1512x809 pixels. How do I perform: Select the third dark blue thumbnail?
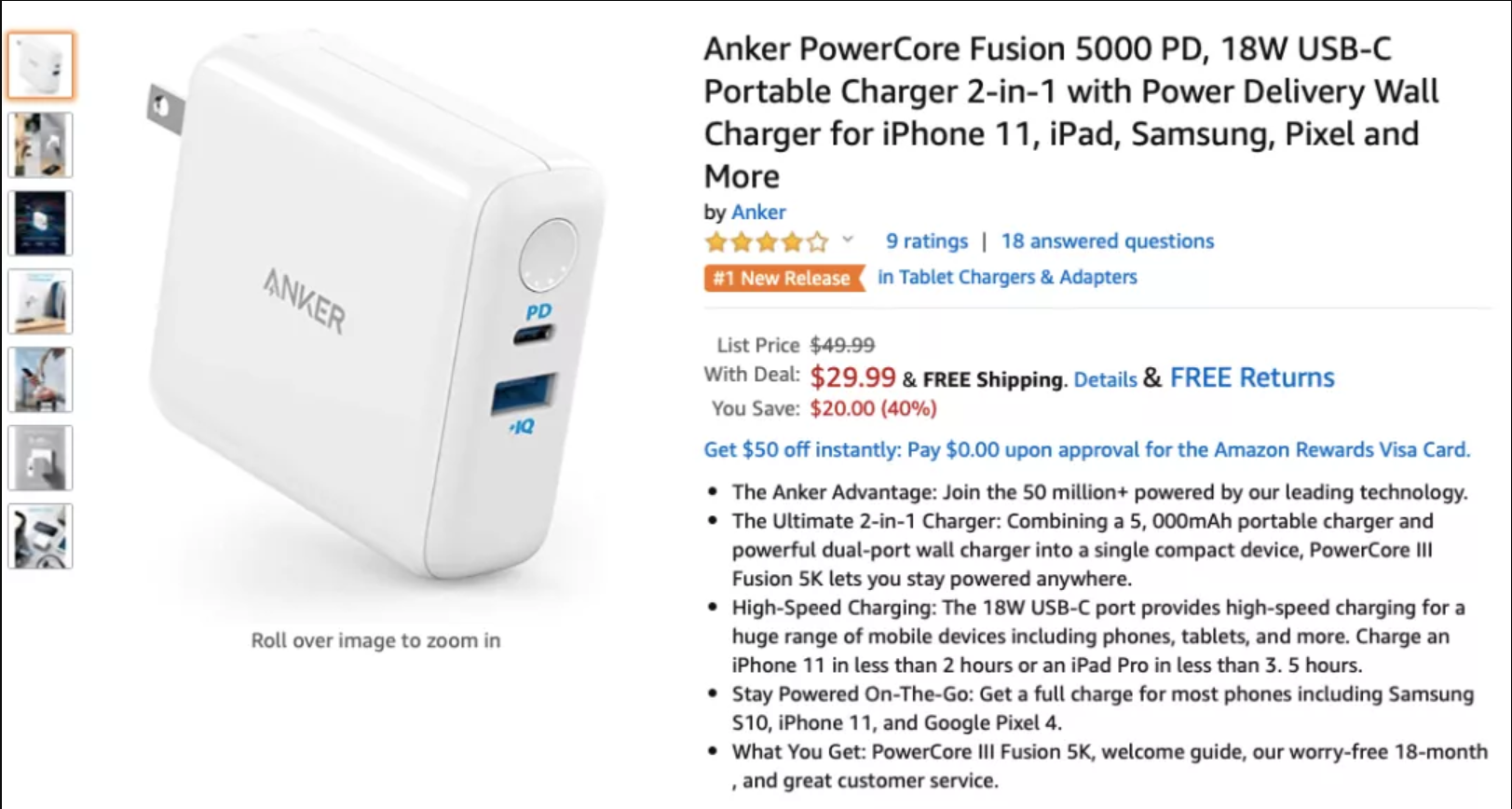pyautogui.click(x=40, y=224)
